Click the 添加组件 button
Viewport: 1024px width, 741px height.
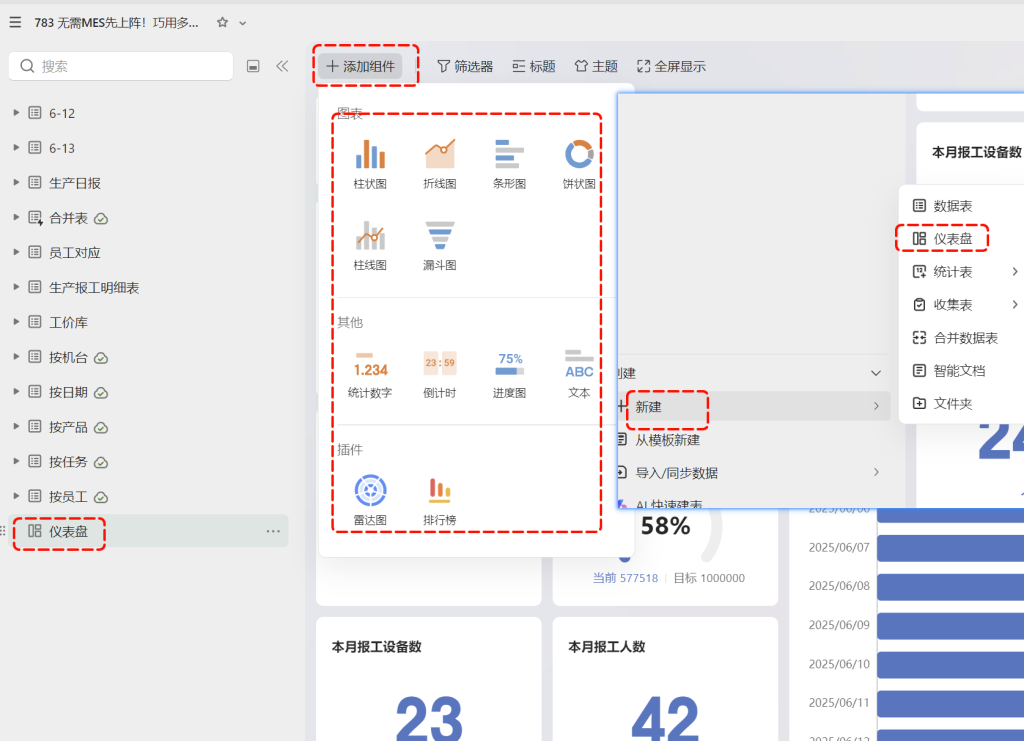point(360,66)
